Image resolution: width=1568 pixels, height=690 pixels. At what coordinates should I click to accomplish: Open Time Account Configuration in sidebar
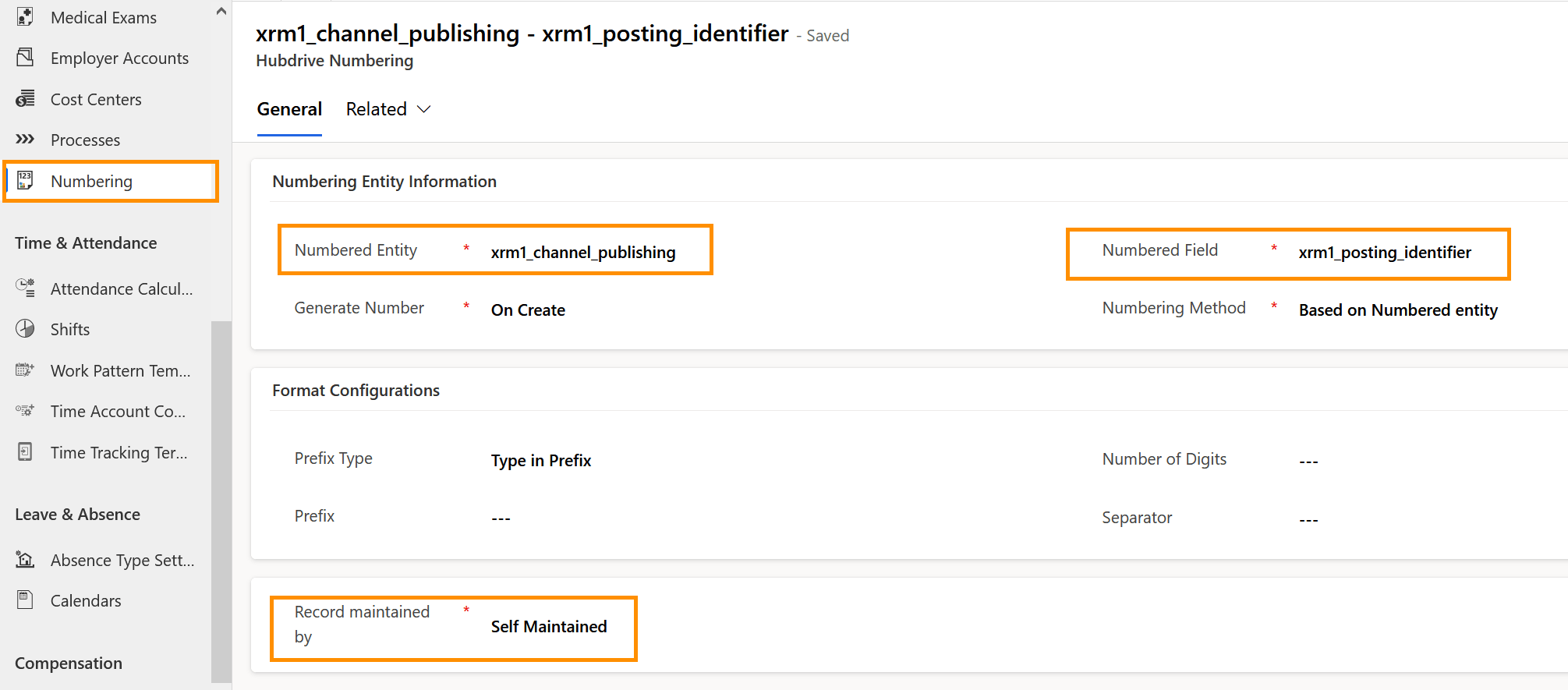(118, 411)
